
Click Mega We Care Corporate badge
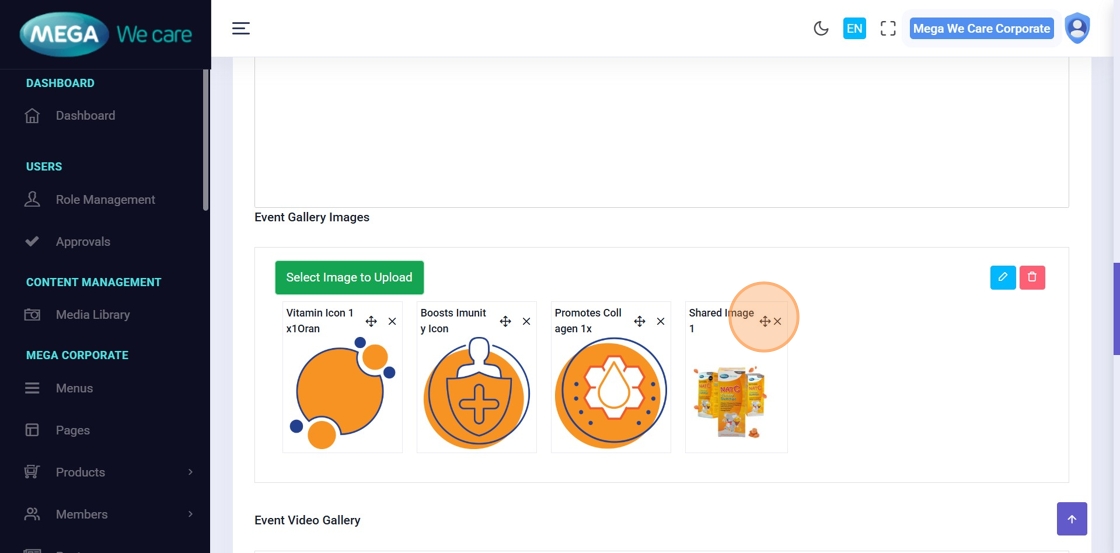pyautogui.click(x=981, y=29)
